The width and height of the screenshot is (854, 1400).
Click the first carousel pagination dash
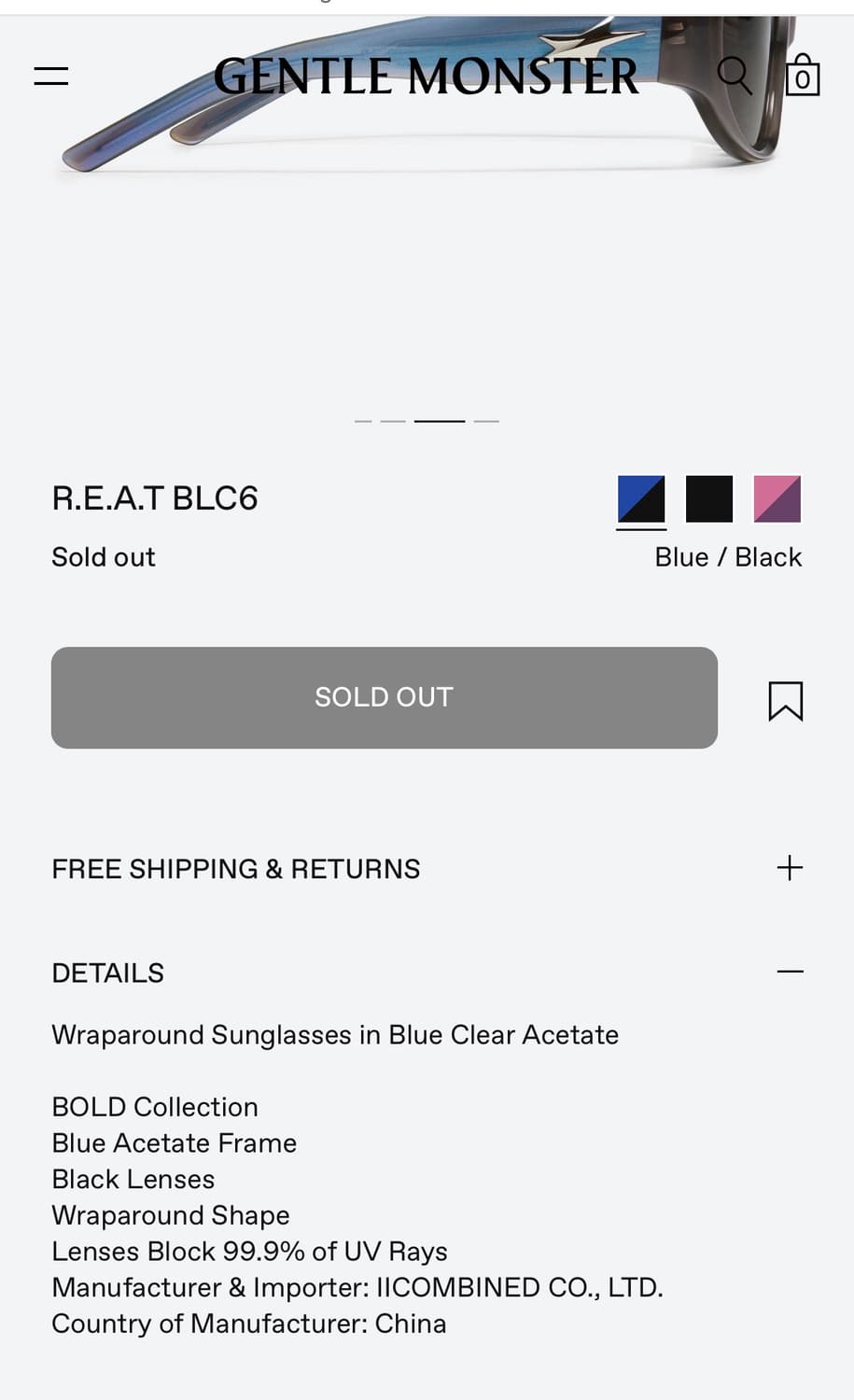tap(362, 421)
